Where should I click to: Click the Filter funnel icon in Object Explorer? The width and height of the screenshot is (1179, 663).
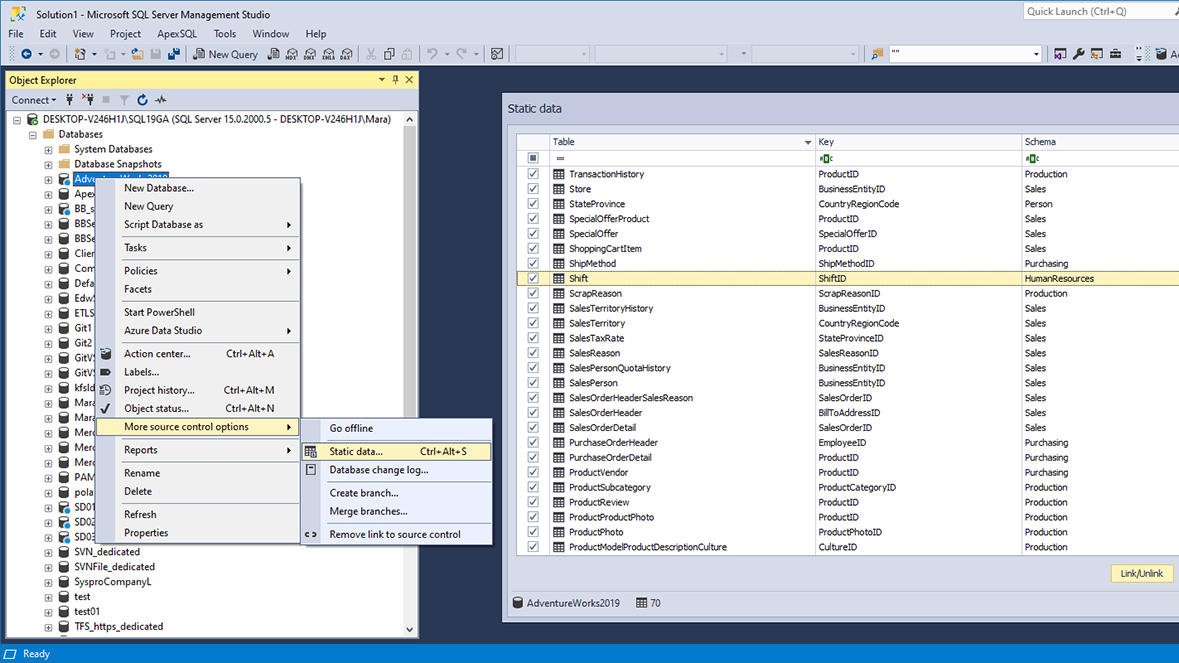tap(124, 99)
